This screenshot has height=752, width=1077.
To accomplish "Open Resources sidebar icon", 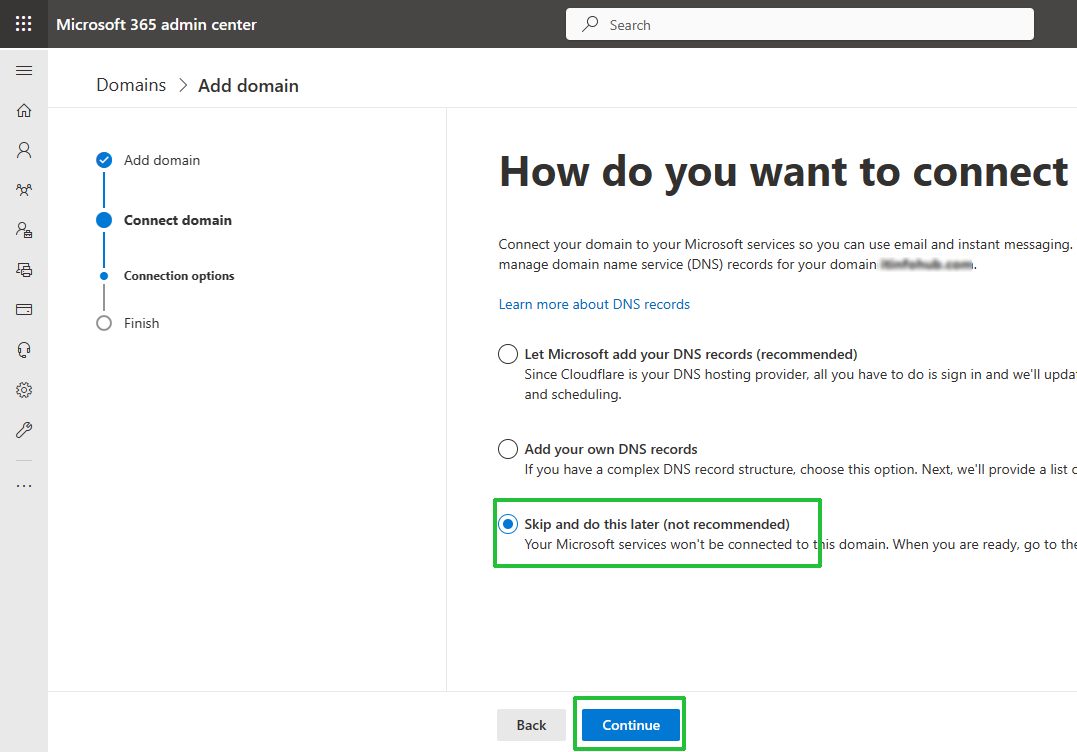I will pyautogui.click(x=24, y=270).
